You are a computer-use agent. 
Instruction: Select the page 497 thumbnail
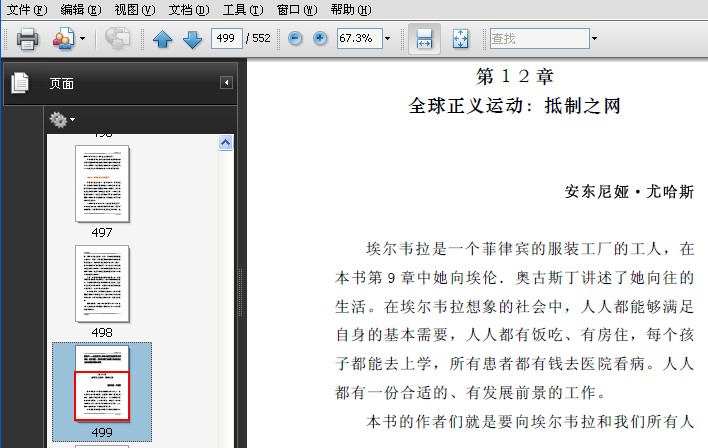[102, 183]
